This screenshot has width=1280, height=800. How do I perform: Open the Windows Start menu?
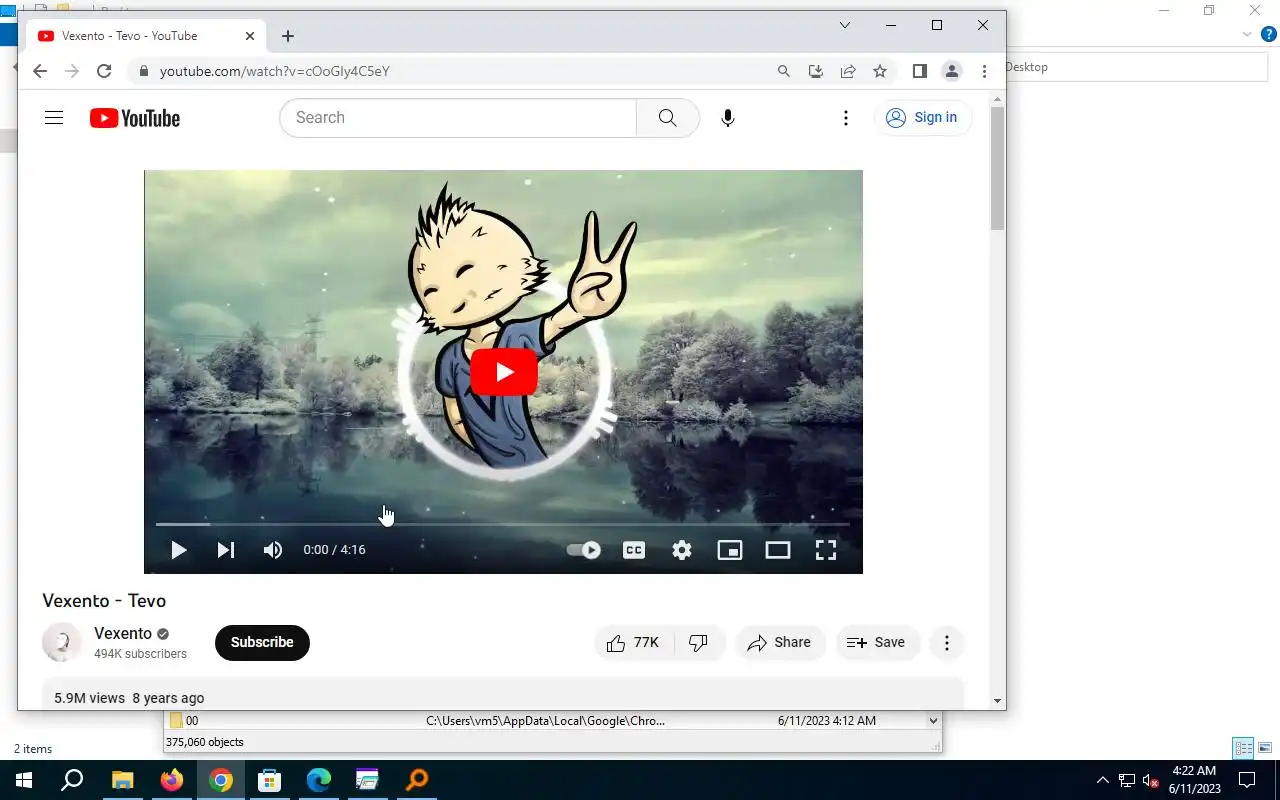24,780
